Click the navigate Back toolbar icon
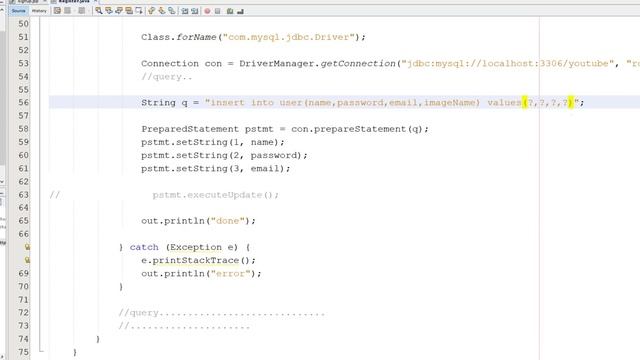 [67, 11]
